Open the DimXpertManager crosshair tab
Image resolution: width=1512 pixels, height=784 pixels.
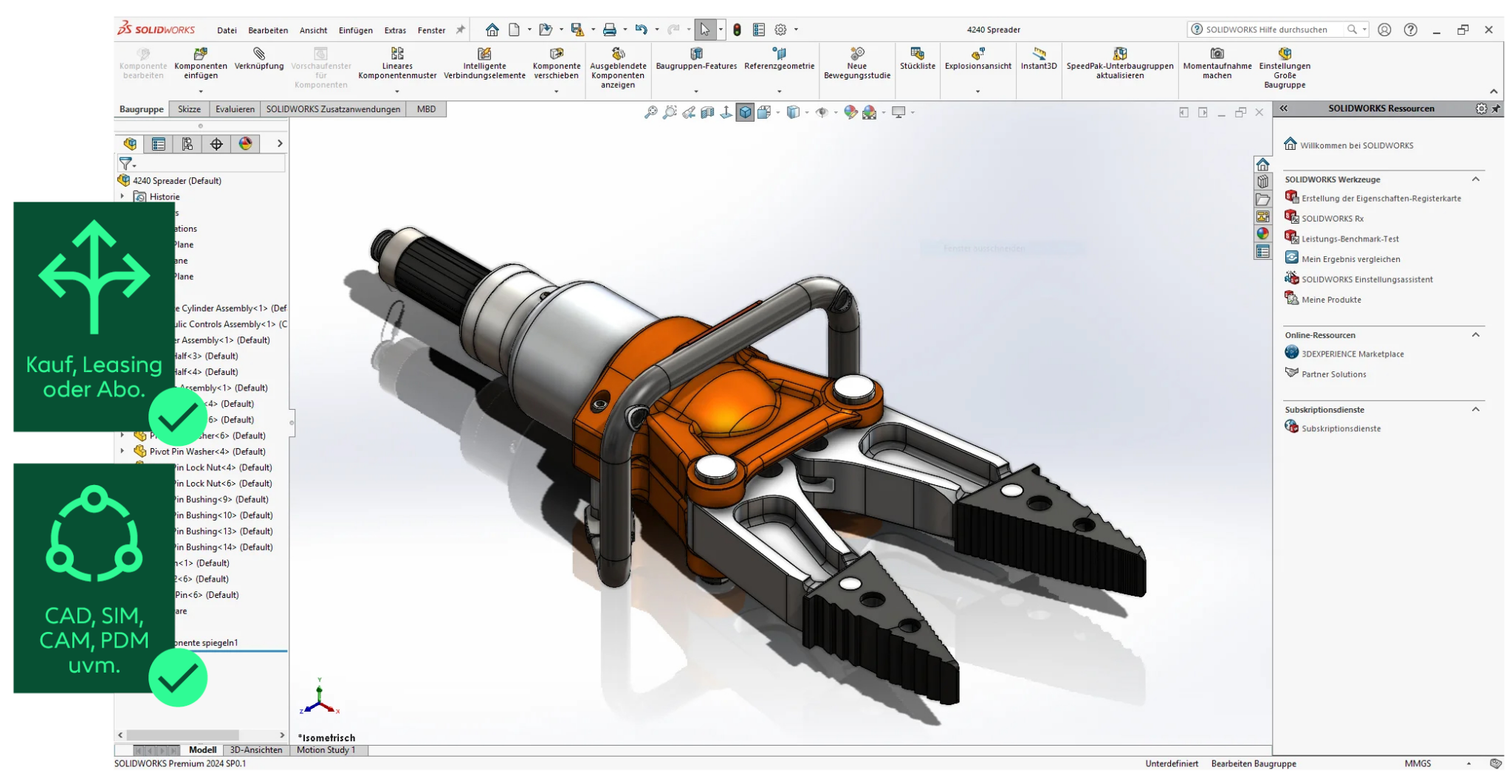[x=216, y=144]
